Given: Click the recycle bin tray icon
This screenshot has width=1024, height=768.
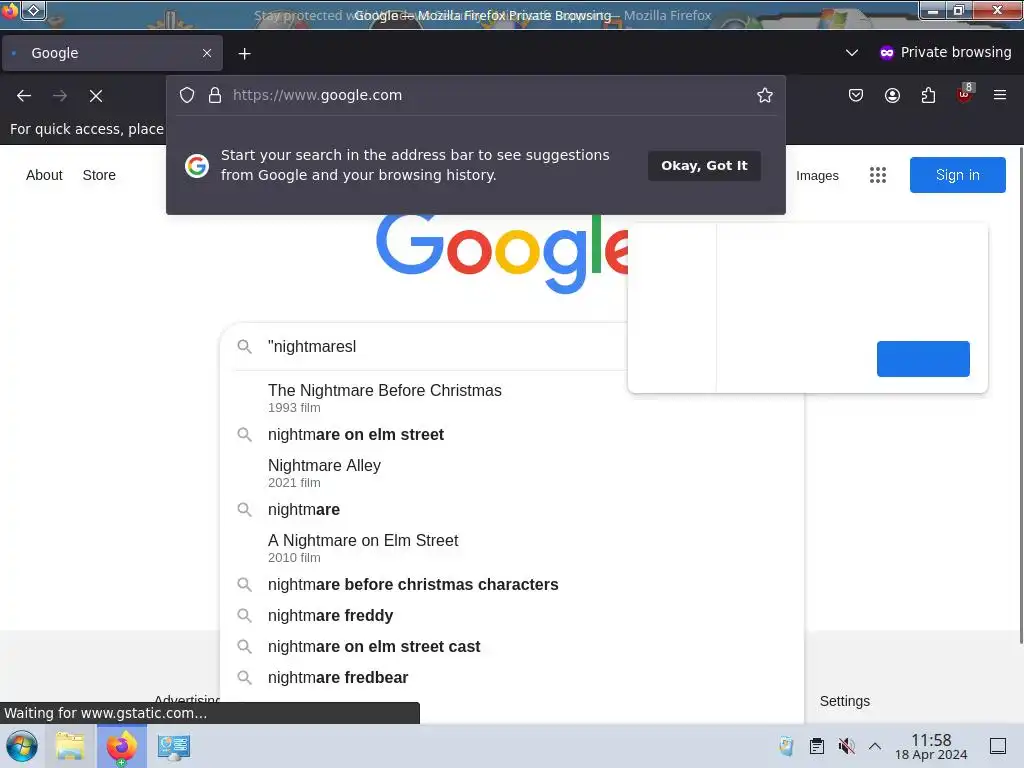Looking at the screenshot, I should click(x=786, y=746).
